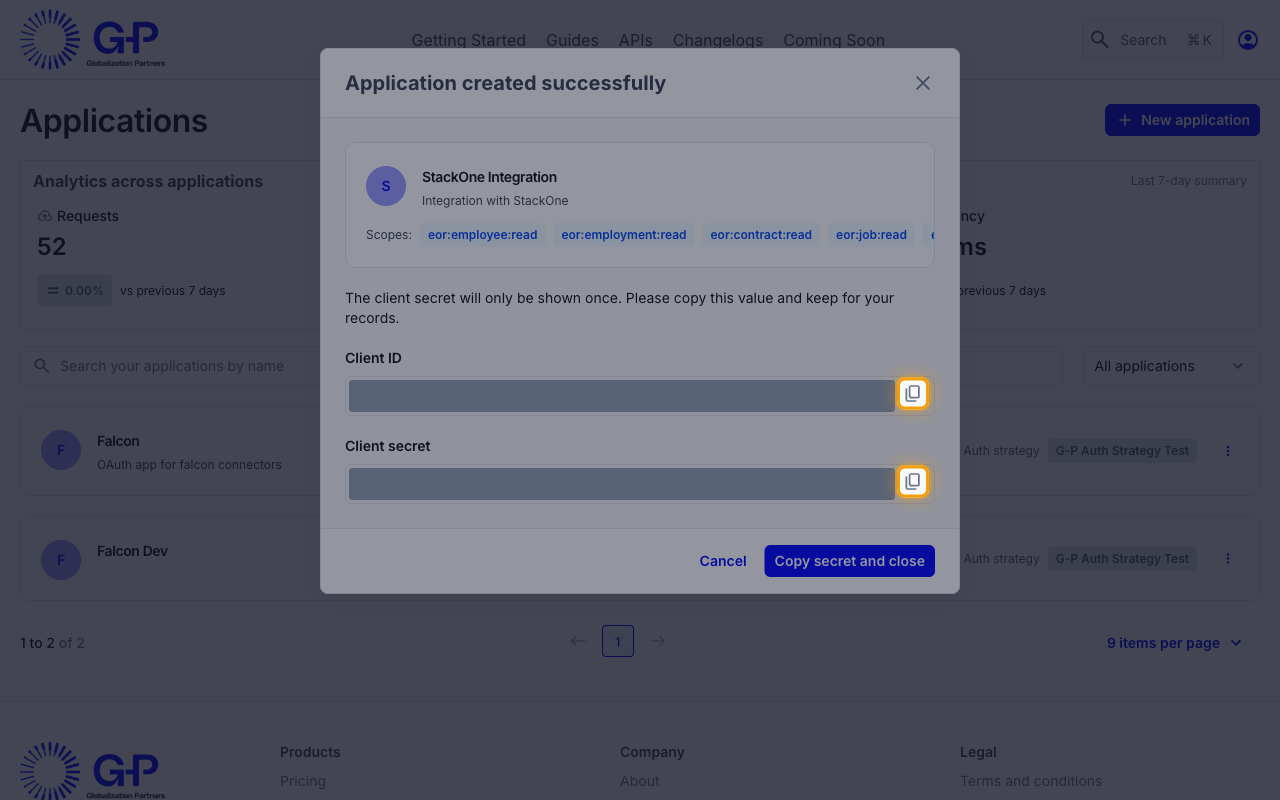1280x800 pixels.
Task: Open Coming Soon menu item
Action: click(833, 40)
